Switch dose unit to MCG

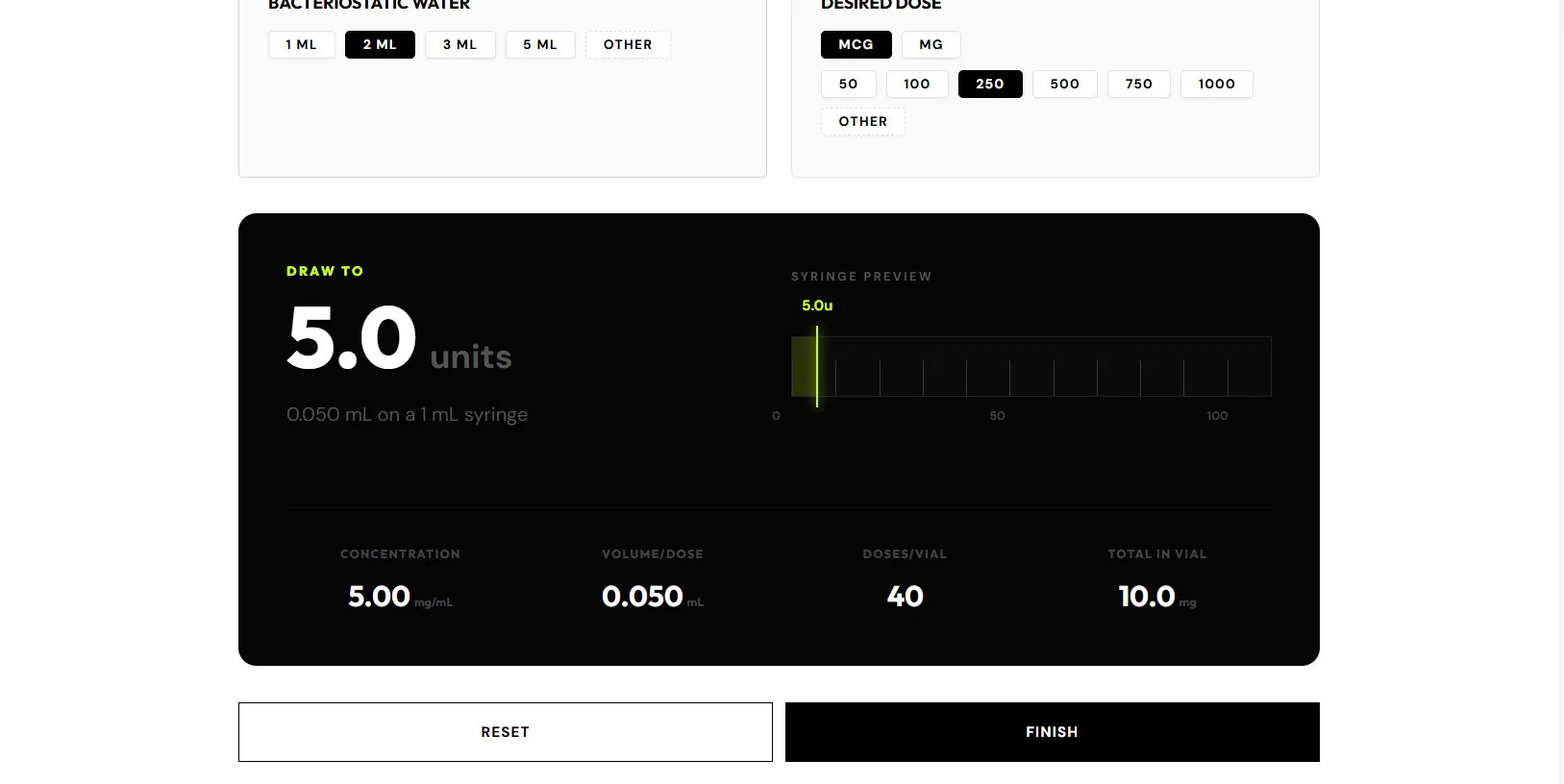coord(856,45)
